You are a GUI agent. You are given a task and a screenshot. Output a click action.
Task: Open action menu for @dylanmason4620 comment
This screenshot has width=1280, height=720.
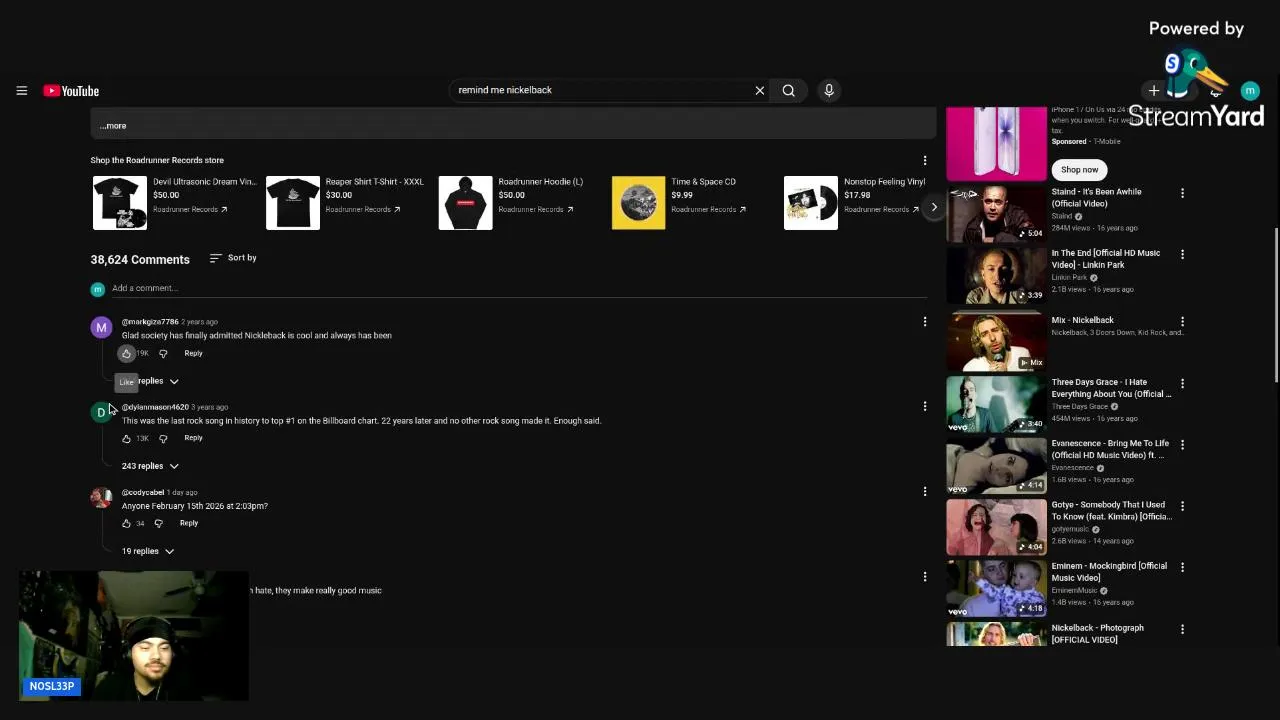pos(925,407)
